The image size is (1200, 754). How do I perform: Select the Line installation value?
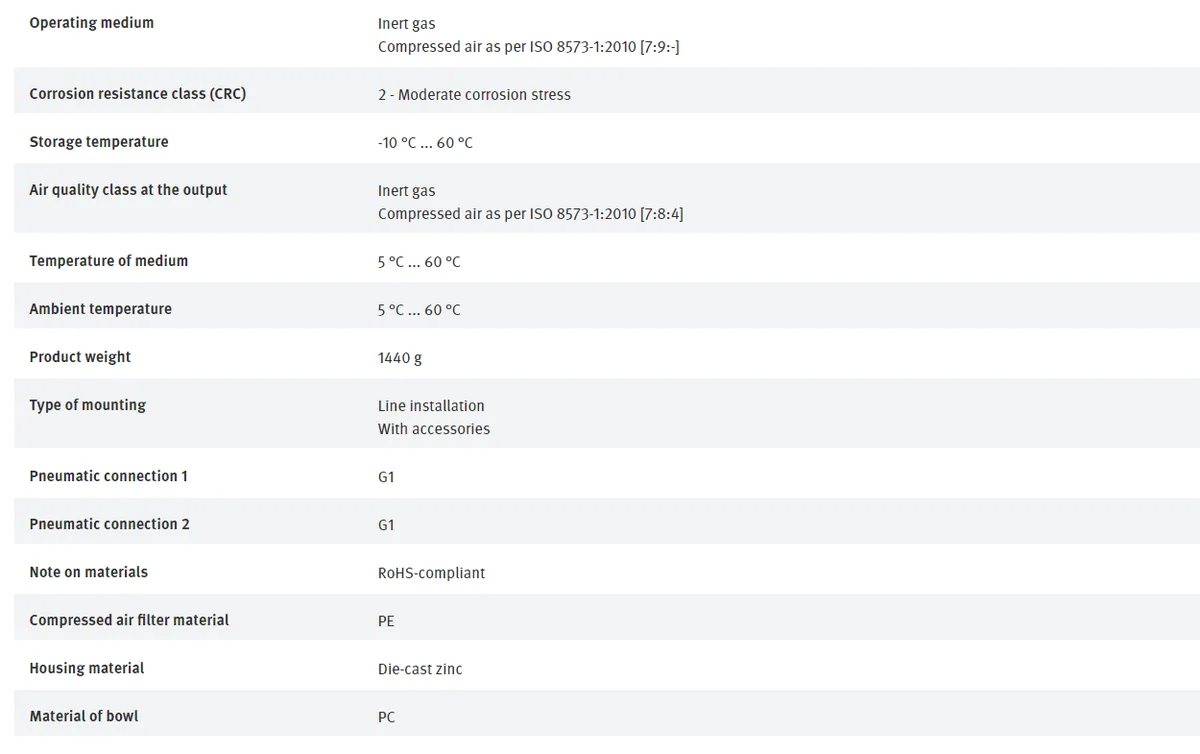point(431,406)
